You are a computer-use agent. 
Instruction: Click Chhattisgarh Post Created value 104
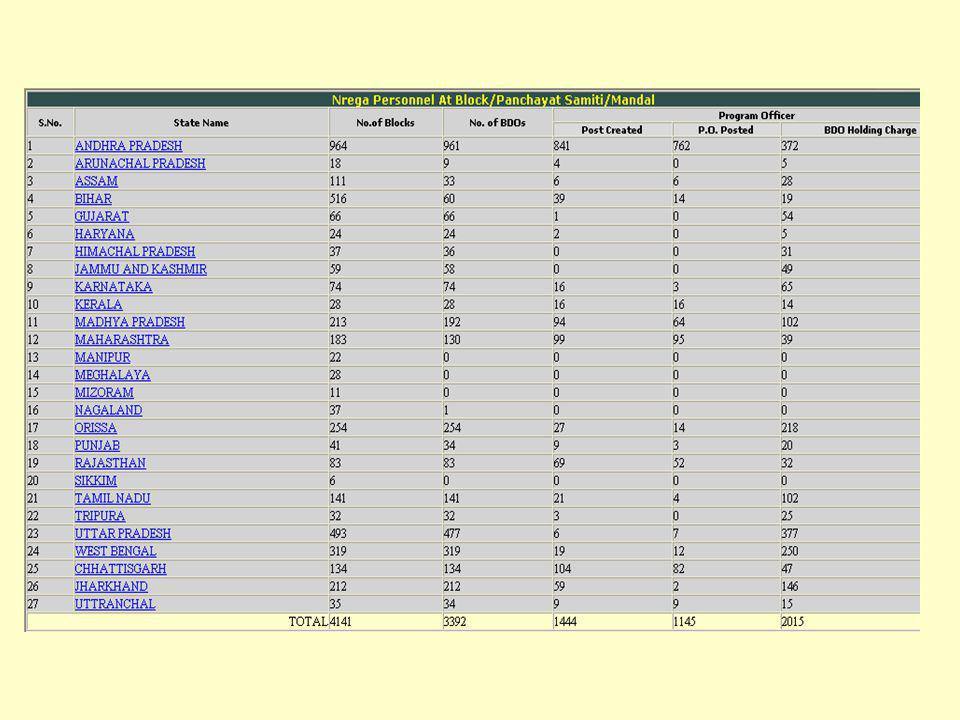562,569
